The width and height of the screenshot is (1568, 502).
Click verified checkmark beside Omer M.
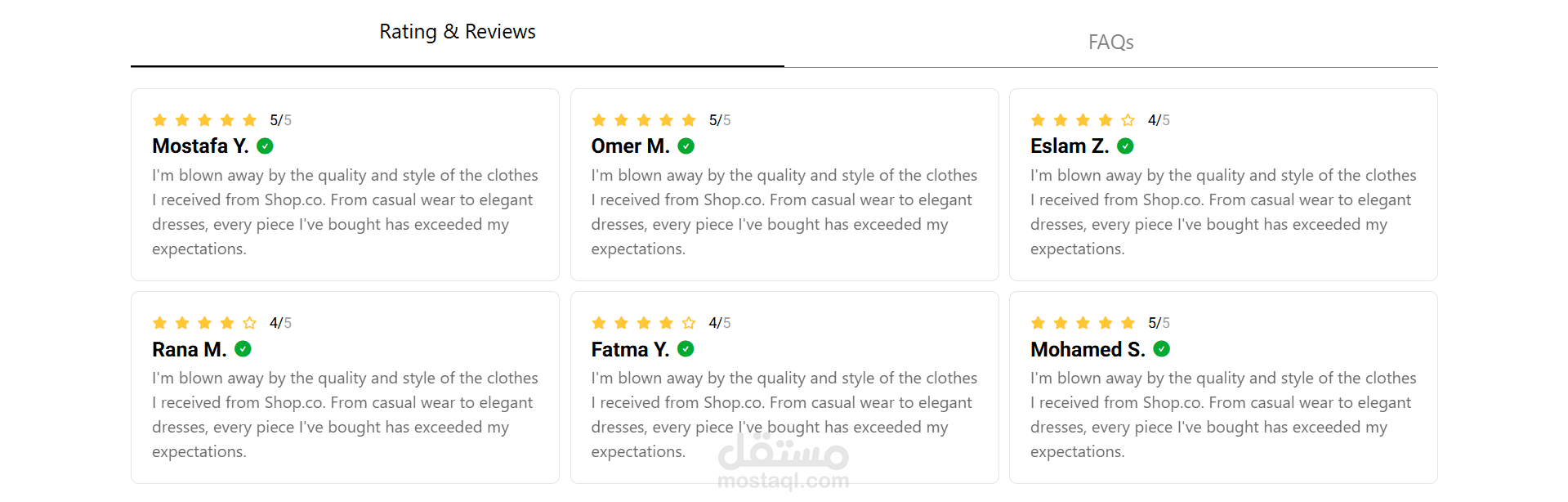(x=686, y=146)
